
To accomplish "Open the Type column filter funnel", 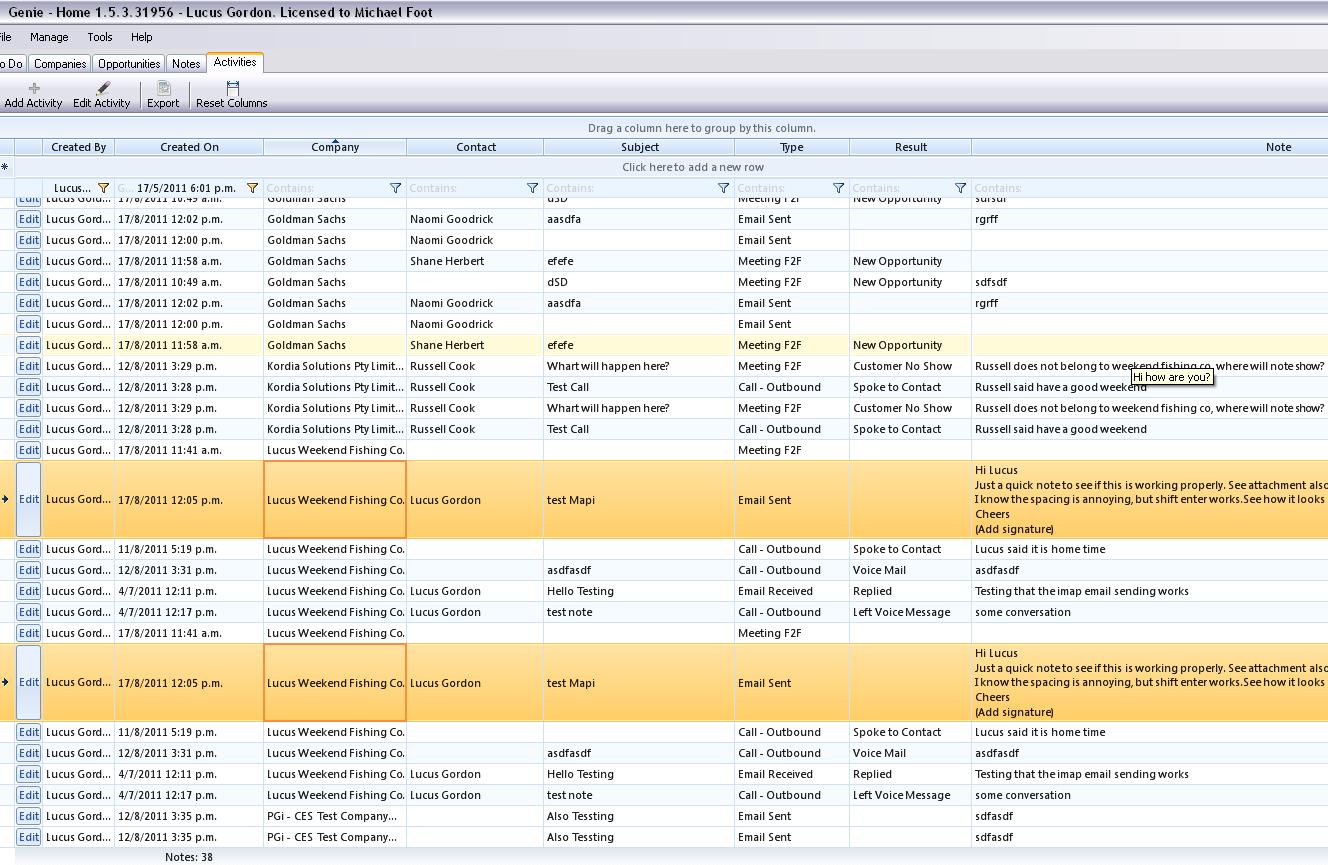I will coord(838,188).
